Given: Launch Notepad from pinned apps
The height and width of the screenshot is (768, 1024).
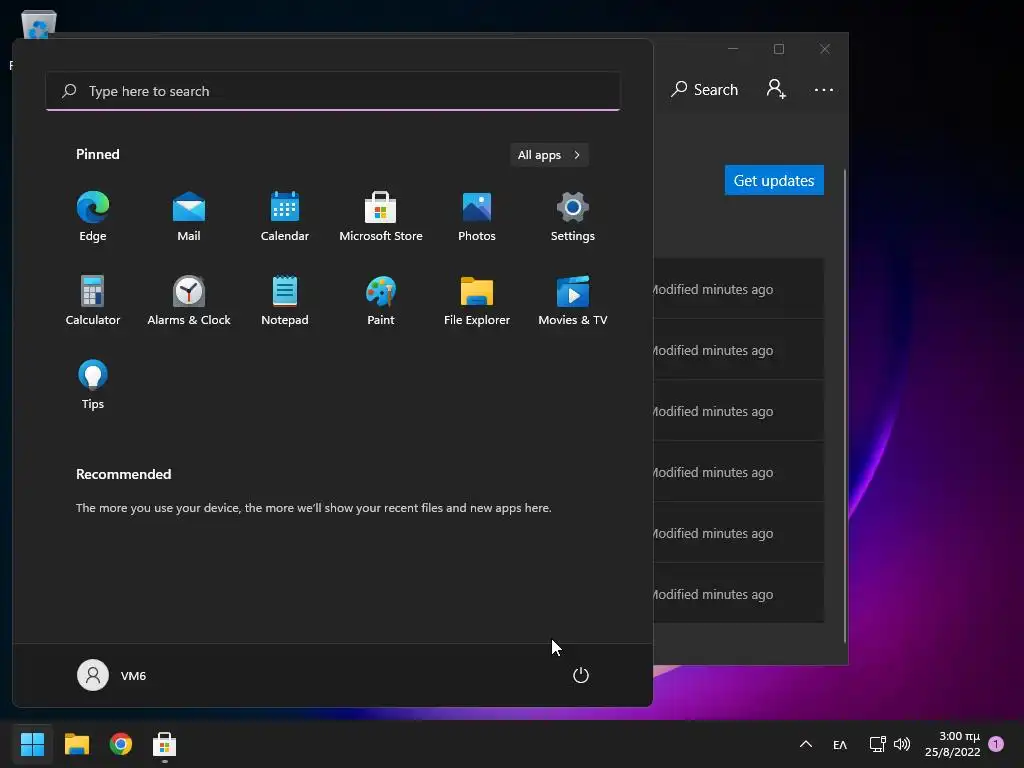Looking at the screenshot, I should 285,300.
